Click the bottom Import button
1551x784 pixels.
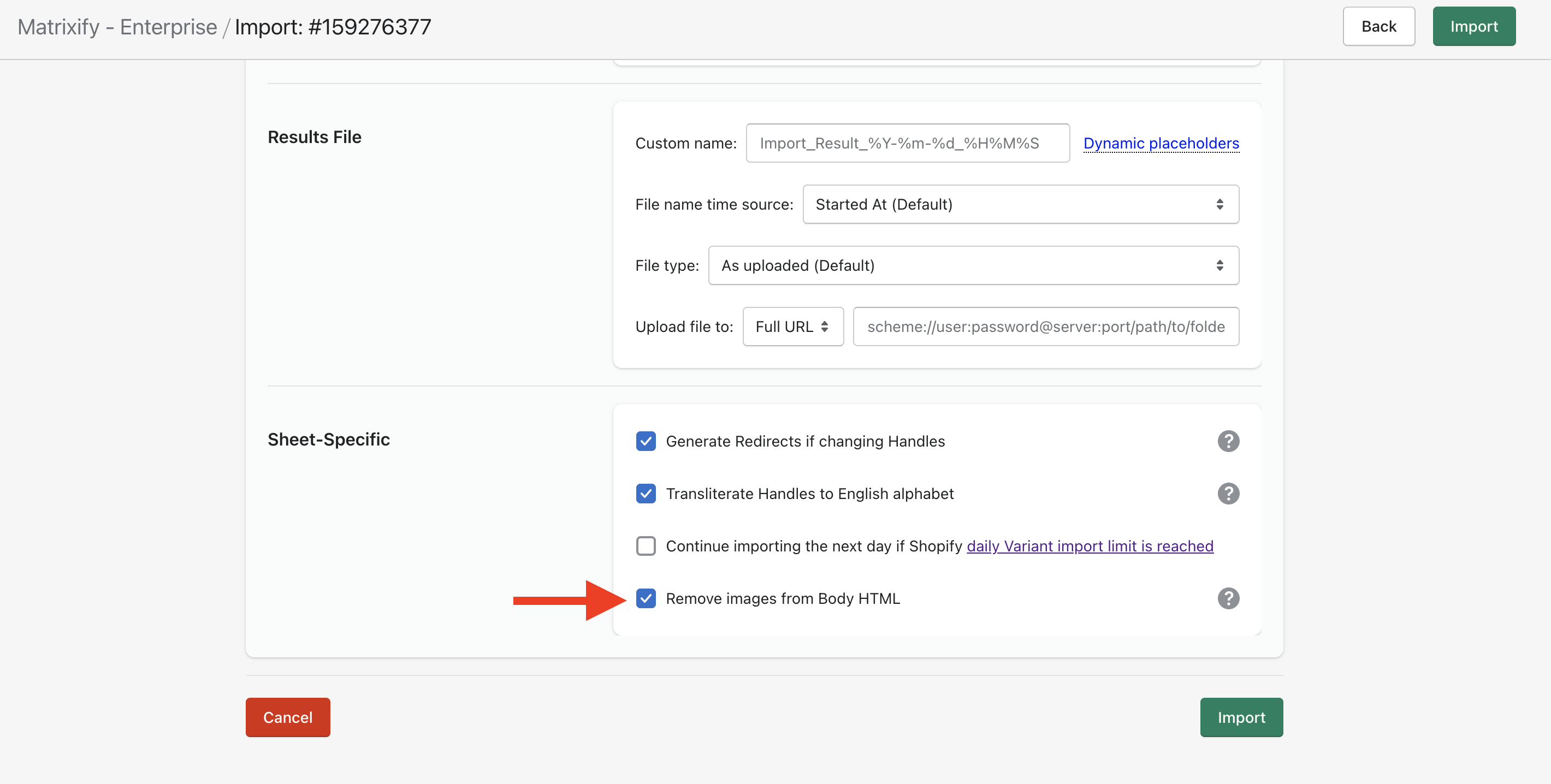click(1241, 717)
